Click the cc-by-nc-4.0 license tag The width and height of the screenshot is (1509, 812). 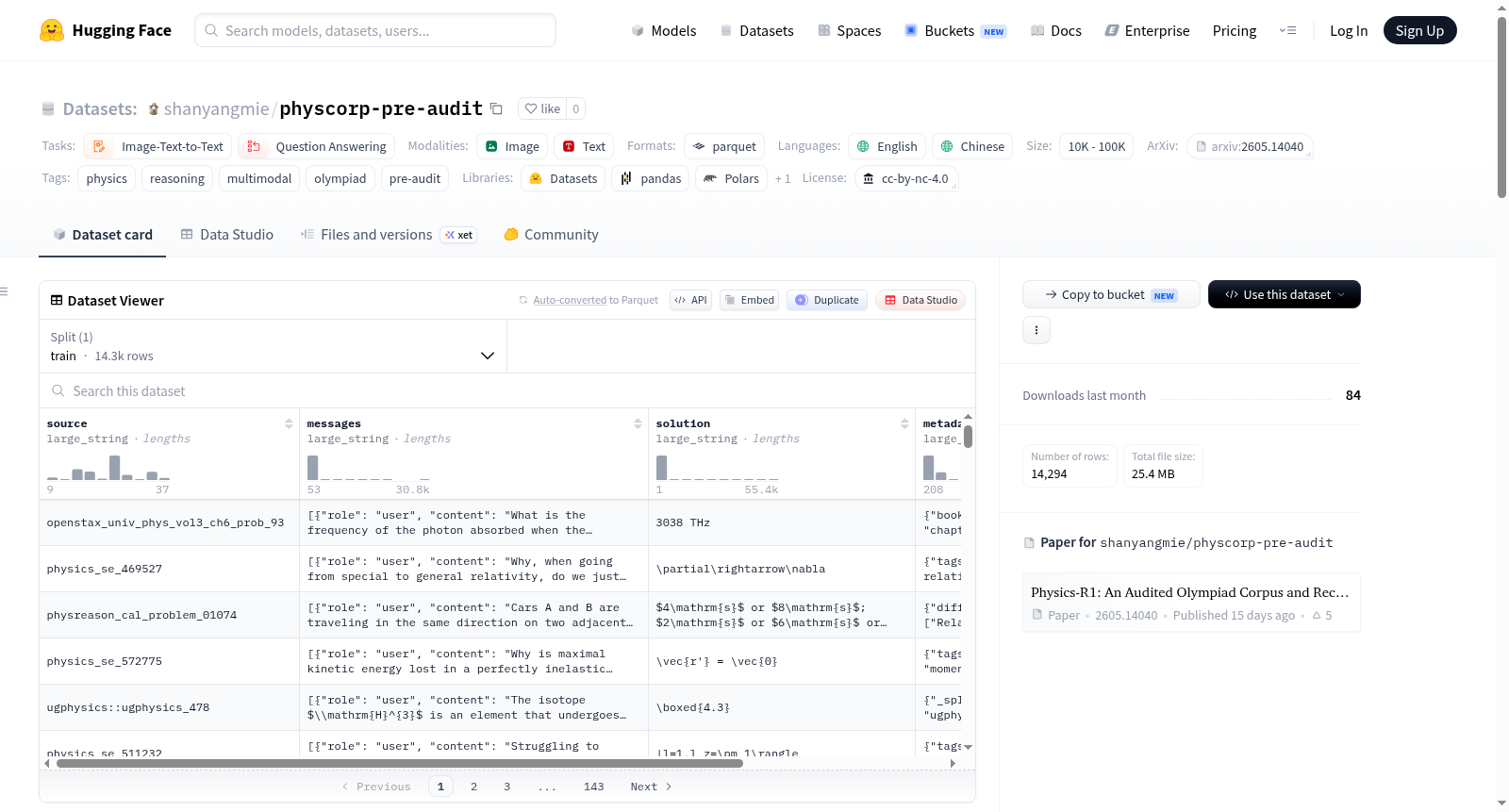coord(906,178)
